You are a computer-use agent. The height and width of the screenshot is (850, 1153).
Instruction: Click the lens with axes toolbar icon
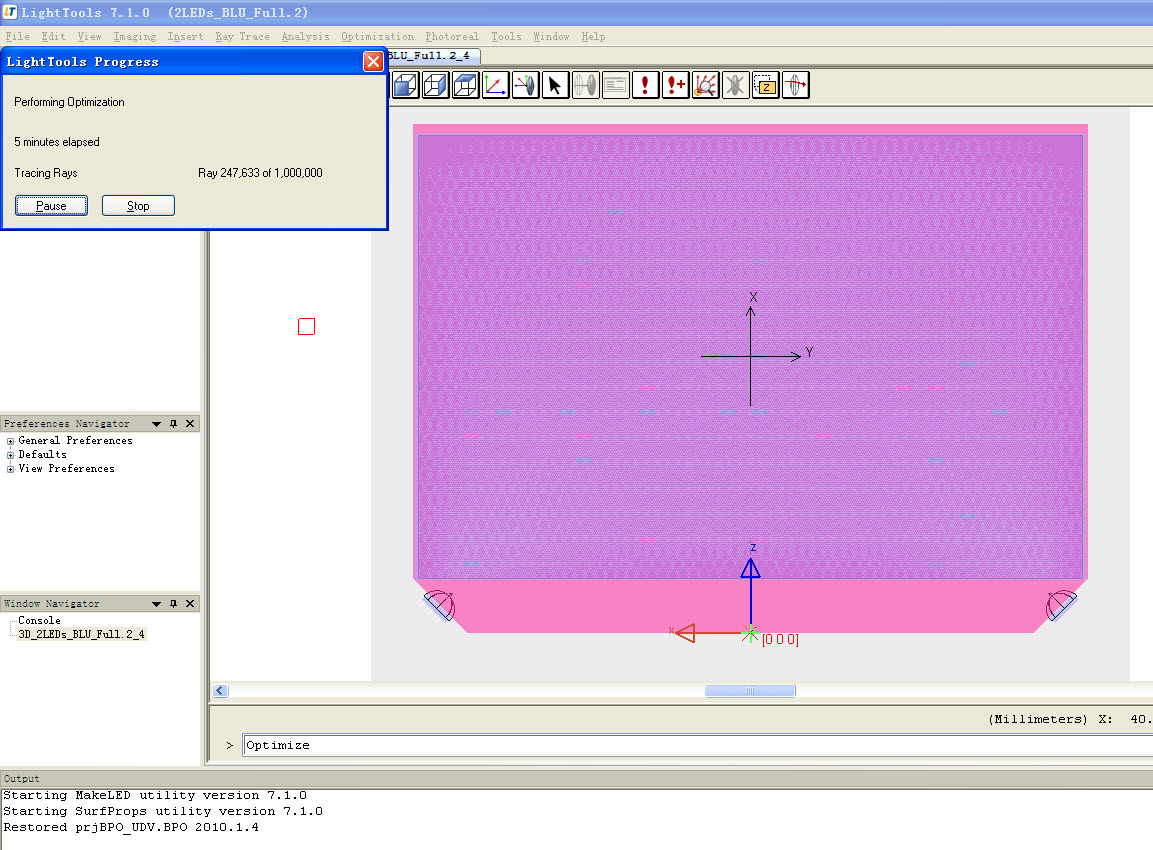click(x=526, y=85)
